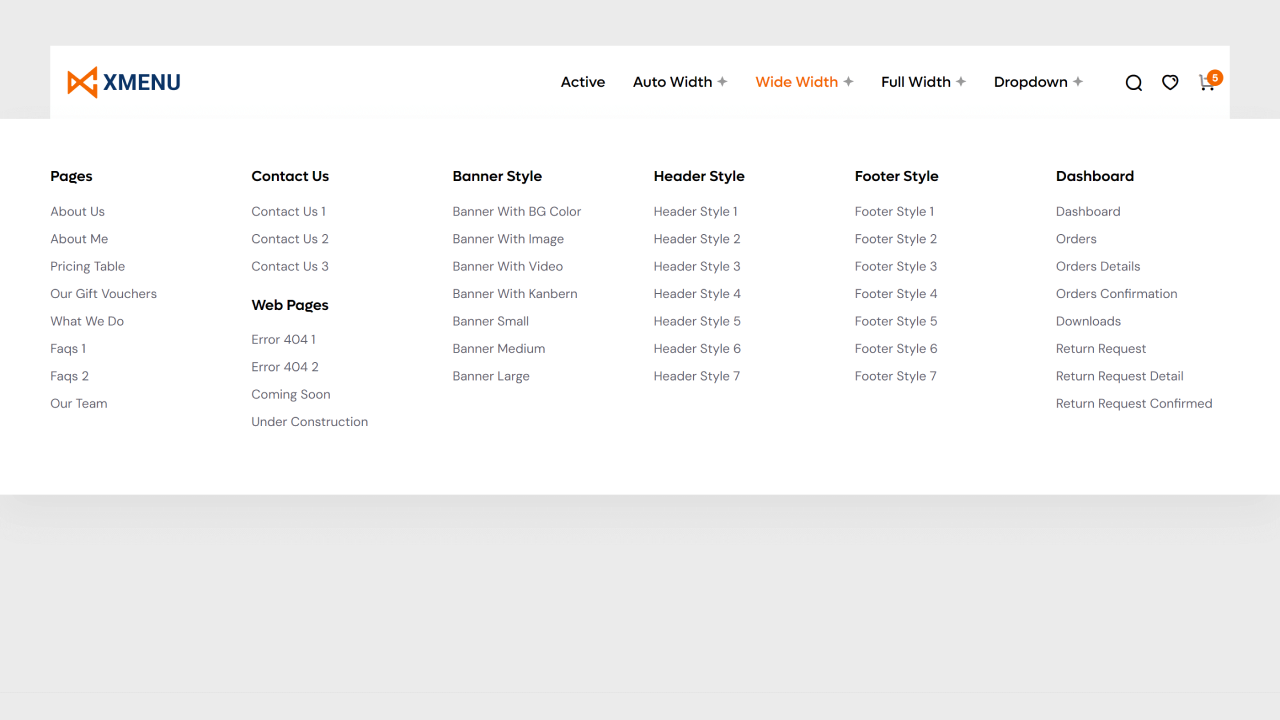Open Header Style 4
Image resolution: width=1280 pixels, height=720 pixels.
coord(697,293)
